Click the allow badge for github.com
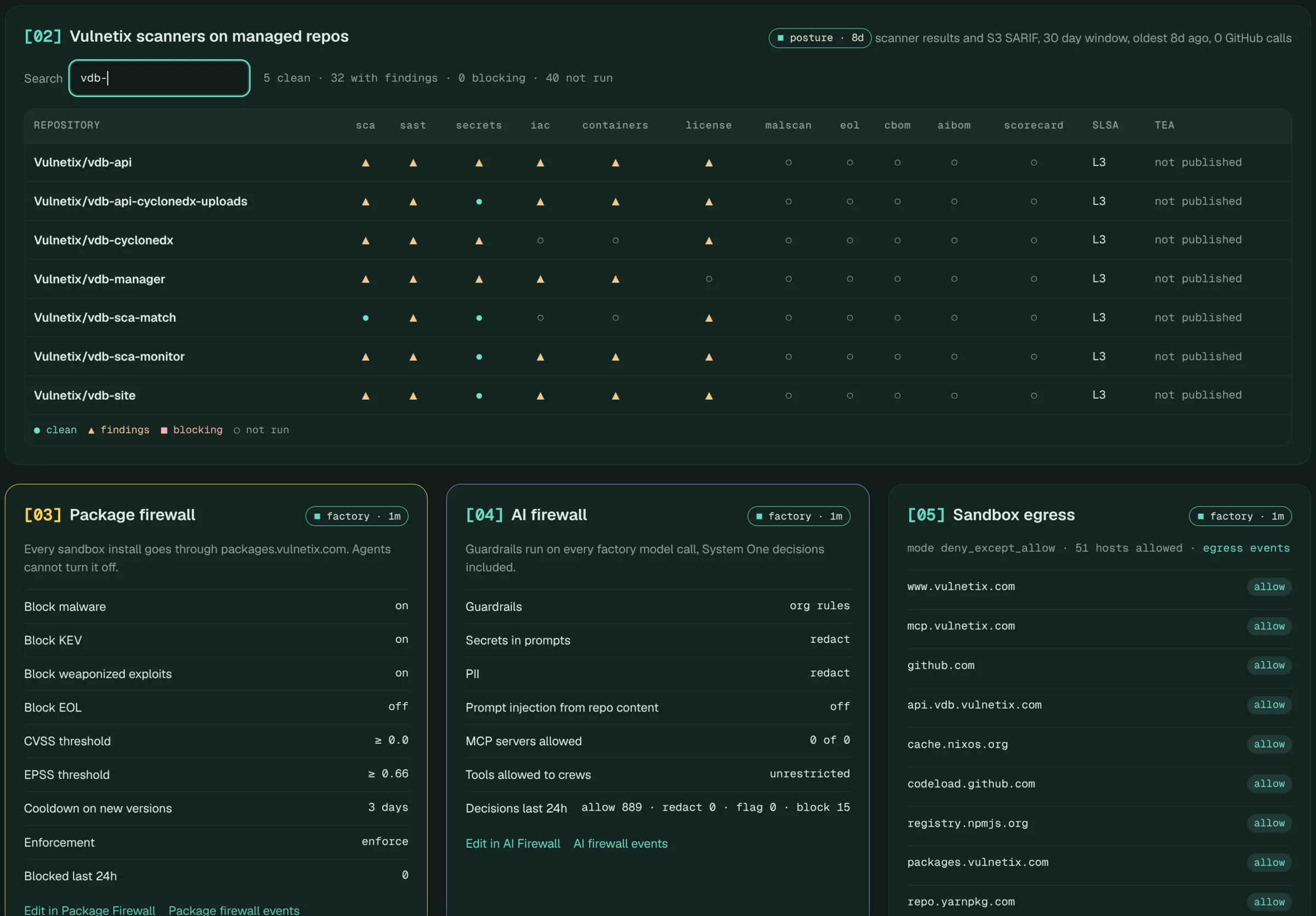 click(1269, 665)
